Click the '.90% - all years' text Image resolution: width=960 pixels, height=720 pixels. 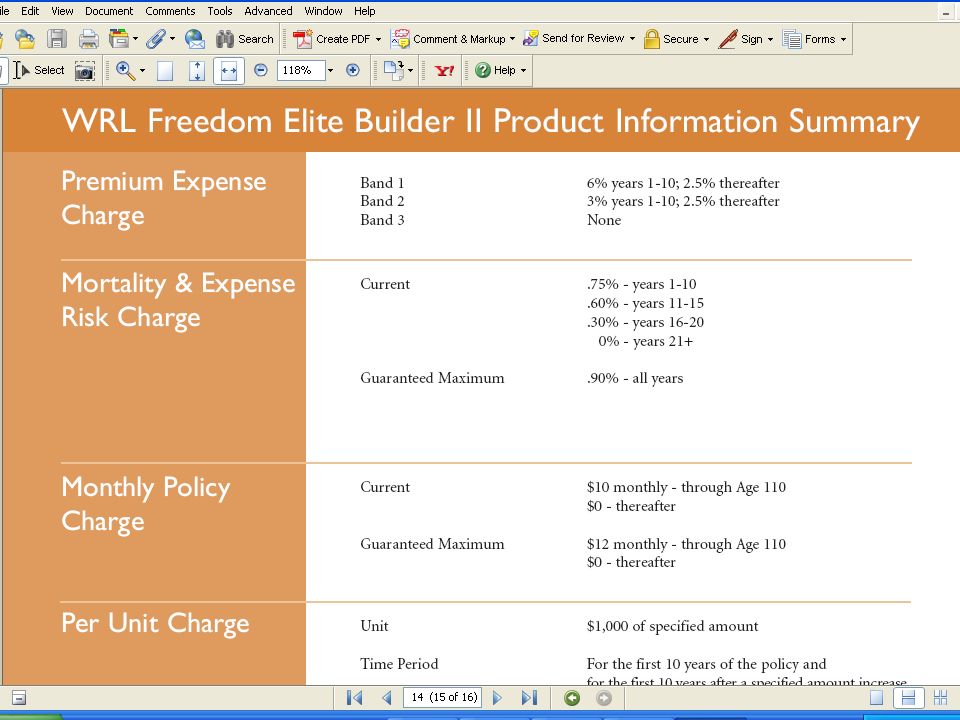pos(635,378)
